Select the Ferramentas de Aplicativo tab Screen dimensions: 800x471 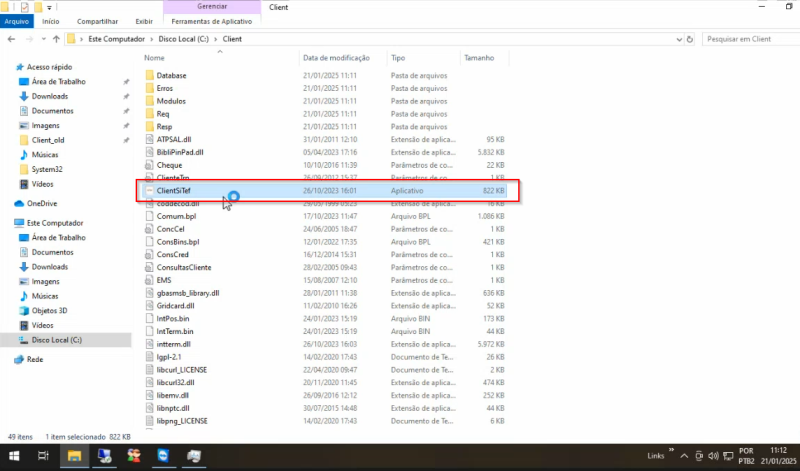tap(212, 21)
